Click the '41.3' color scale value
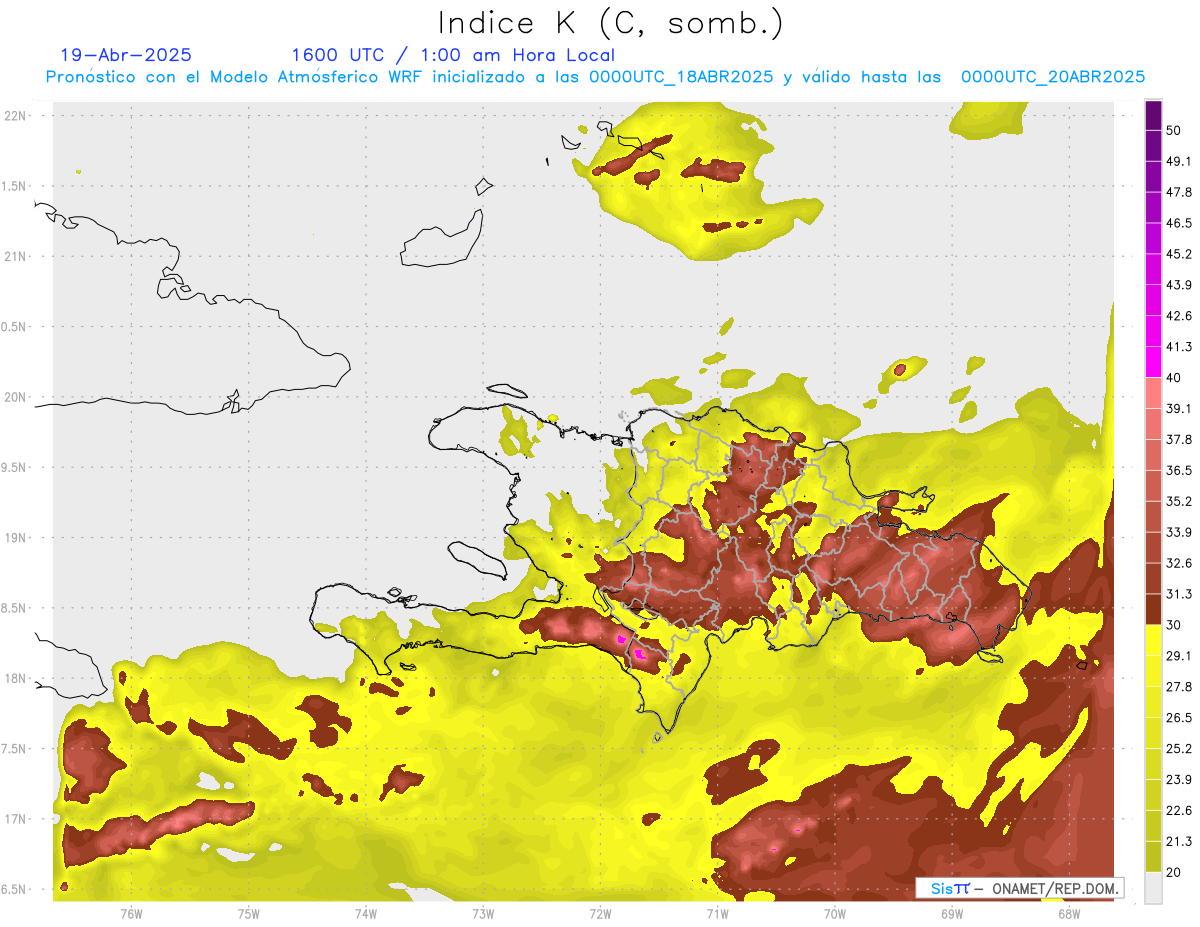The width and height of the screenshot is (1200, 927). click(1180, 347)
